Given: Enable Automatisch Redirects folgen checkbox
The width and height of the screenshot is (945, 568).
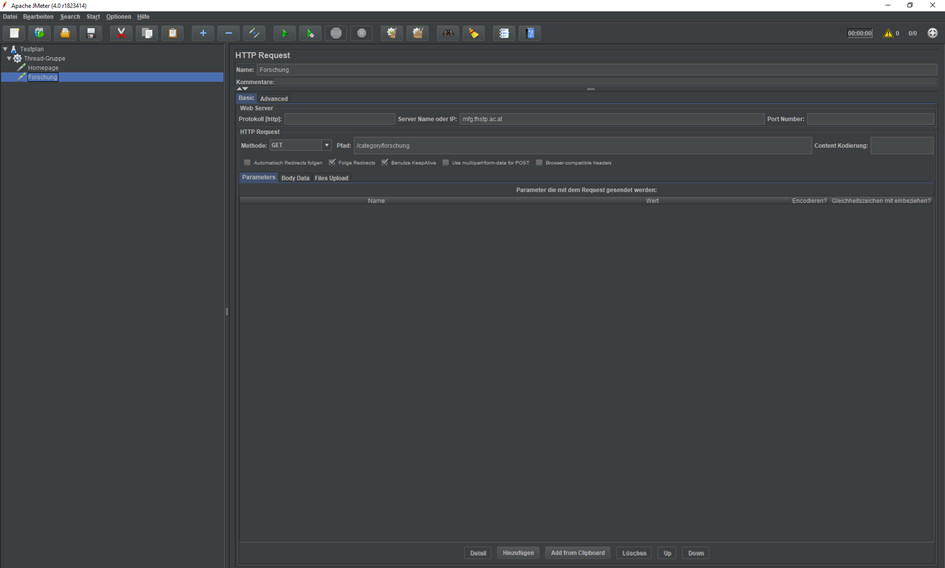Looking at the screenshot, I should [247, 162].
